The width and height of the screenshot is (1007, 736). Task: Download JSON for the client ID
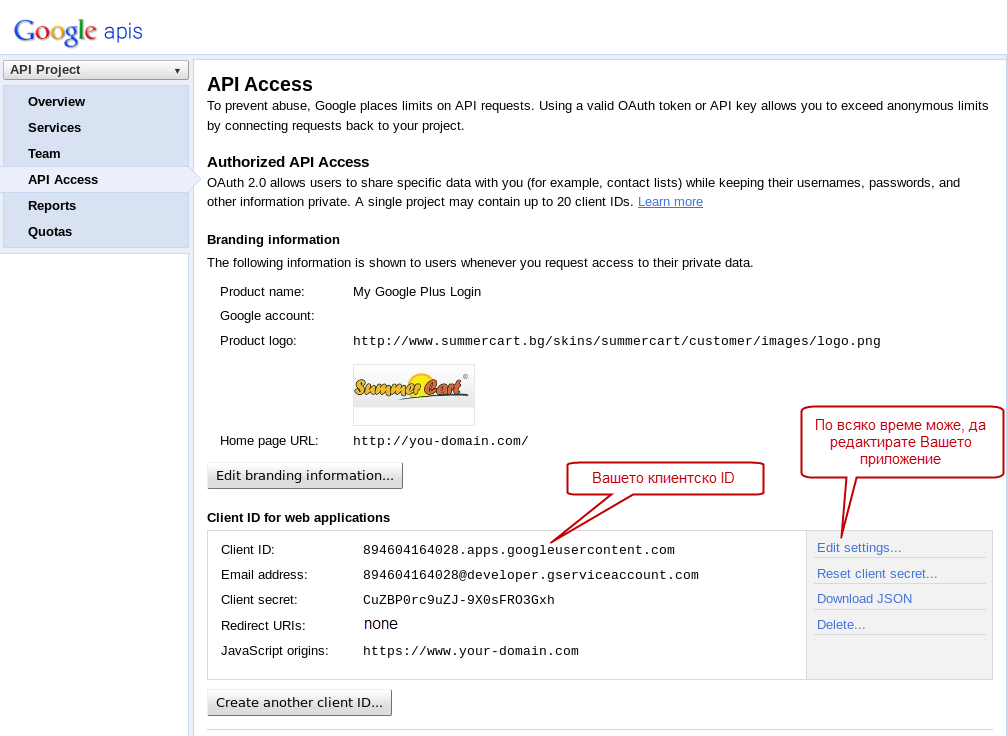point(864,599)
